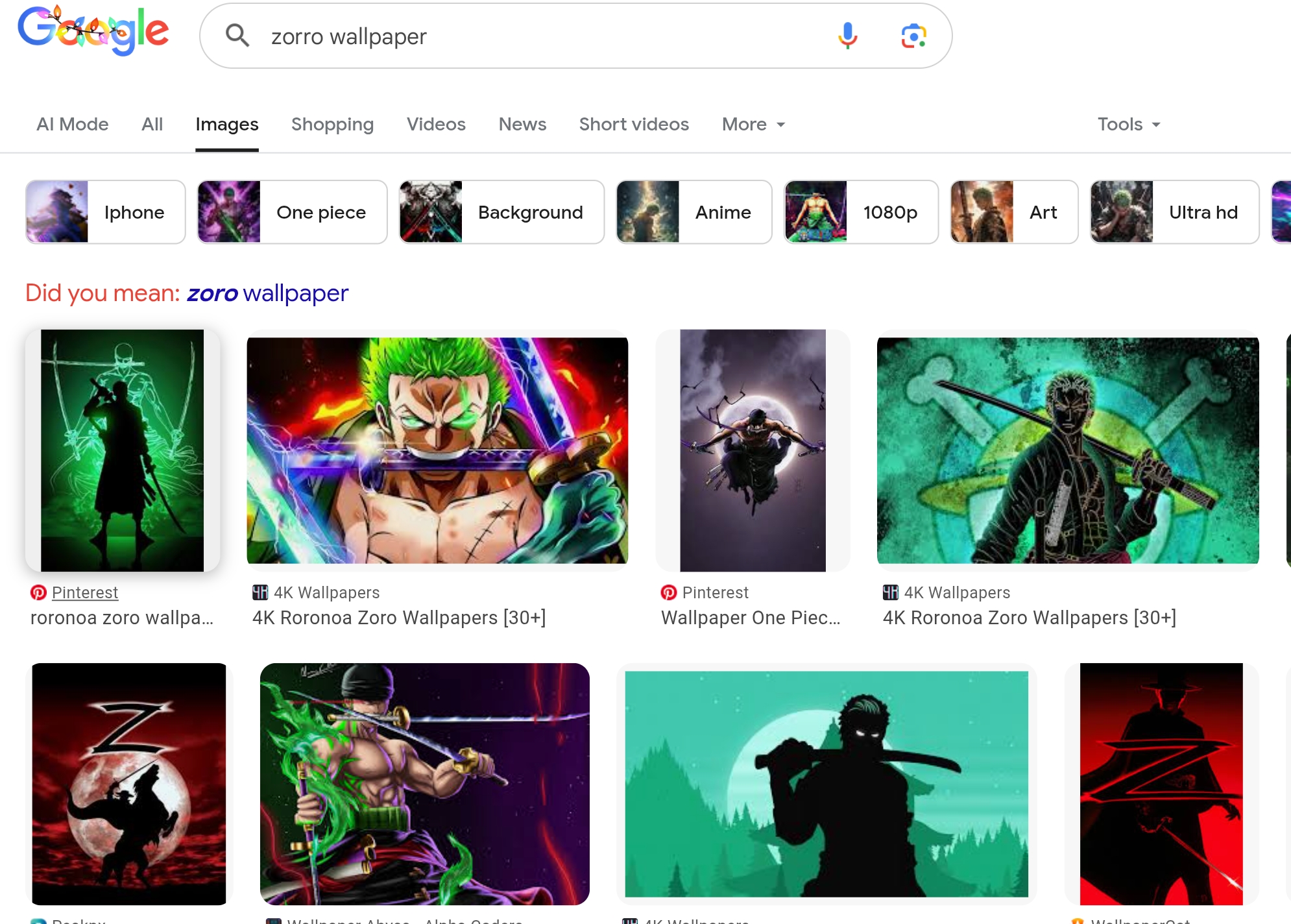
Task: Click the 'zoro wallpaper' suggestion link
Action: click(267, 293)
